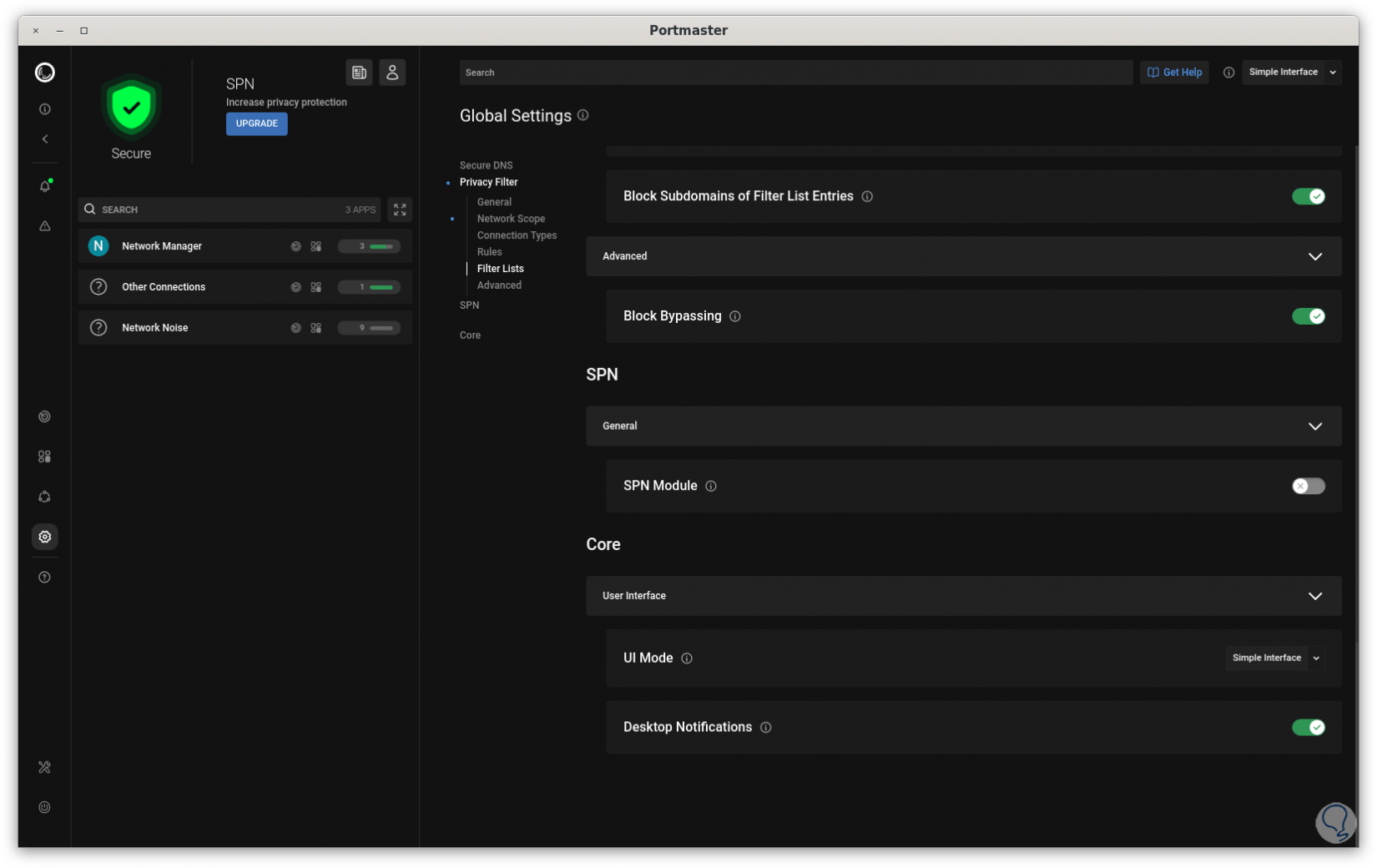Screen dimensions: 1377x868
Task: Open the version info icon in the sidebar
Action: pyautogui.click(x=45, y=109)
